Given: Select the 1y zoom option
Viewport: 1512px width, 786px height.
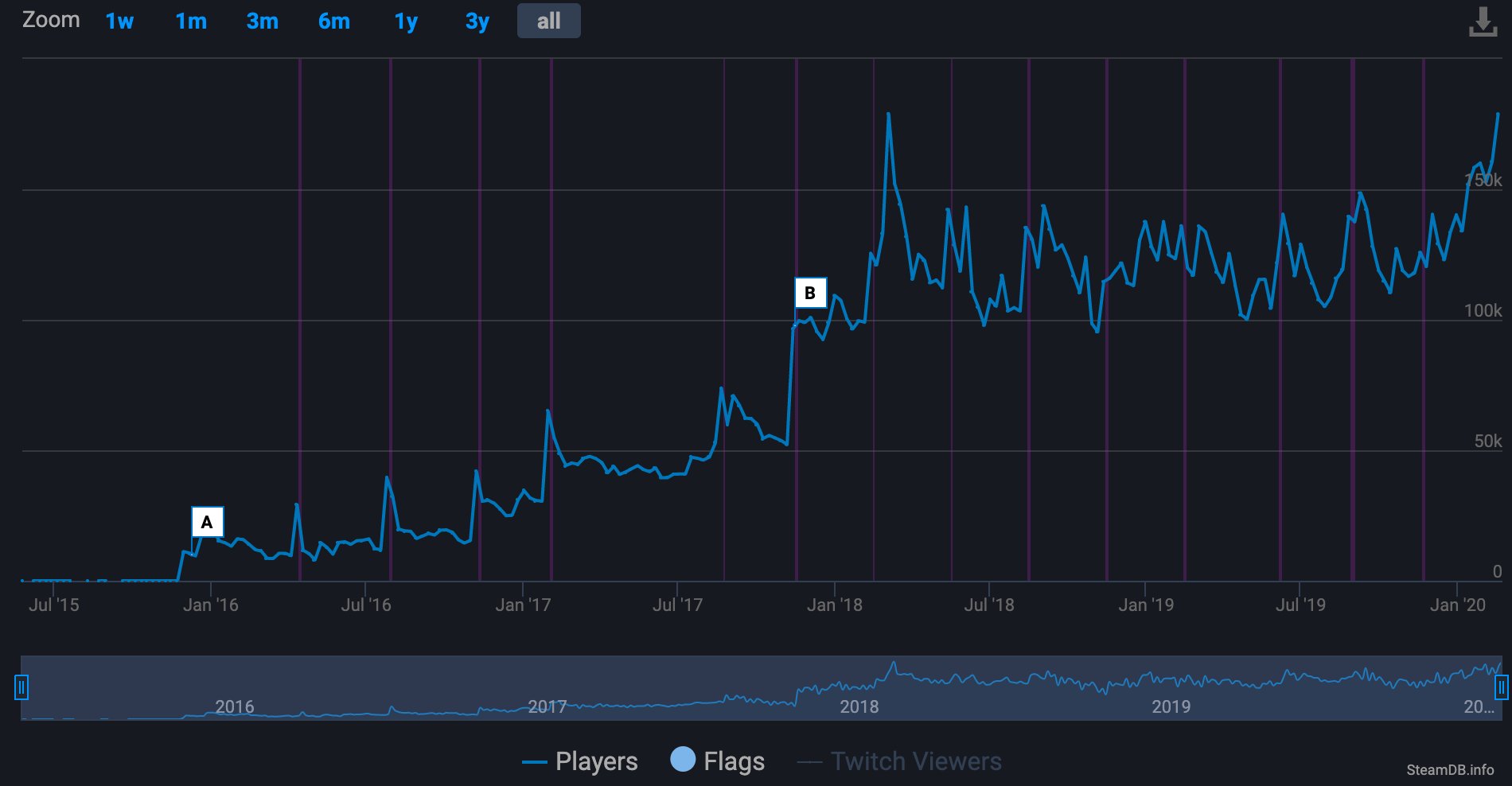Looking at the screenshot, I should click(x=405, y=21).
